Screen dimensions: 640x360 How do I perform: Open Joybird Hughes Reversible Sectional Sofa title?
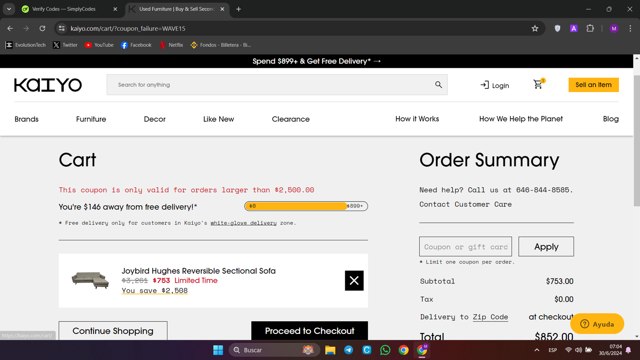tap(198, 271)
